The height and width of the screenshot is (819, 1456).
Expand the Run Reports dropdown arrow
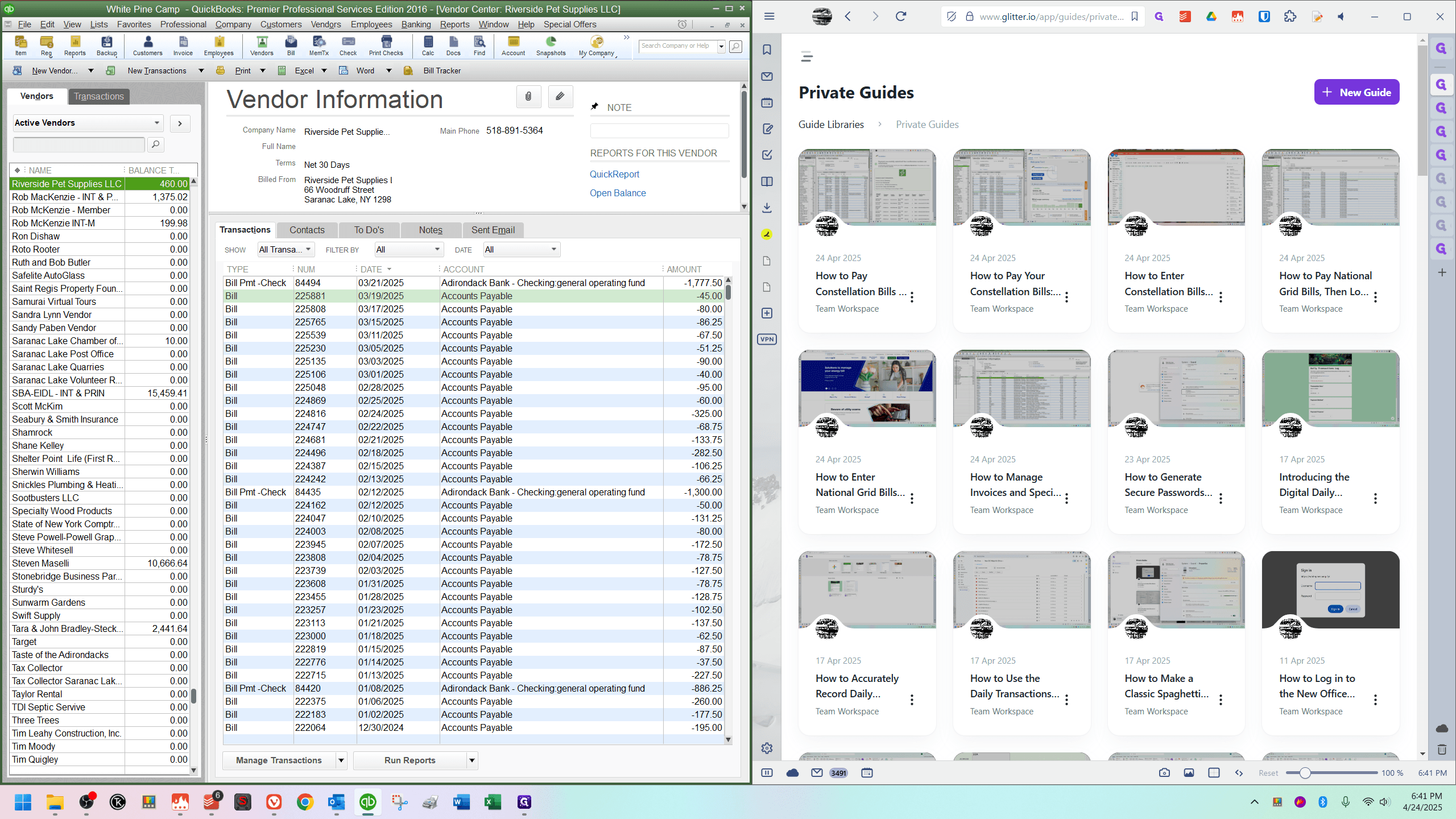pyautogui.click(x=472, y=760)
